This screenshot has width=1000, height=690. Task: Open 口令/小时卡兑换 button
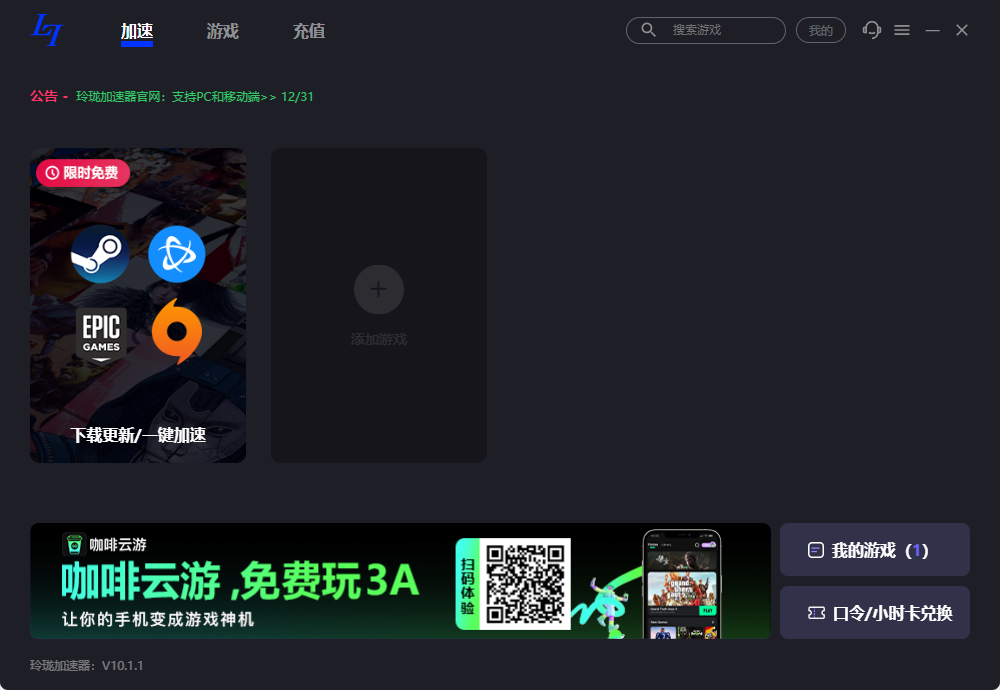[x=875, y=613]
